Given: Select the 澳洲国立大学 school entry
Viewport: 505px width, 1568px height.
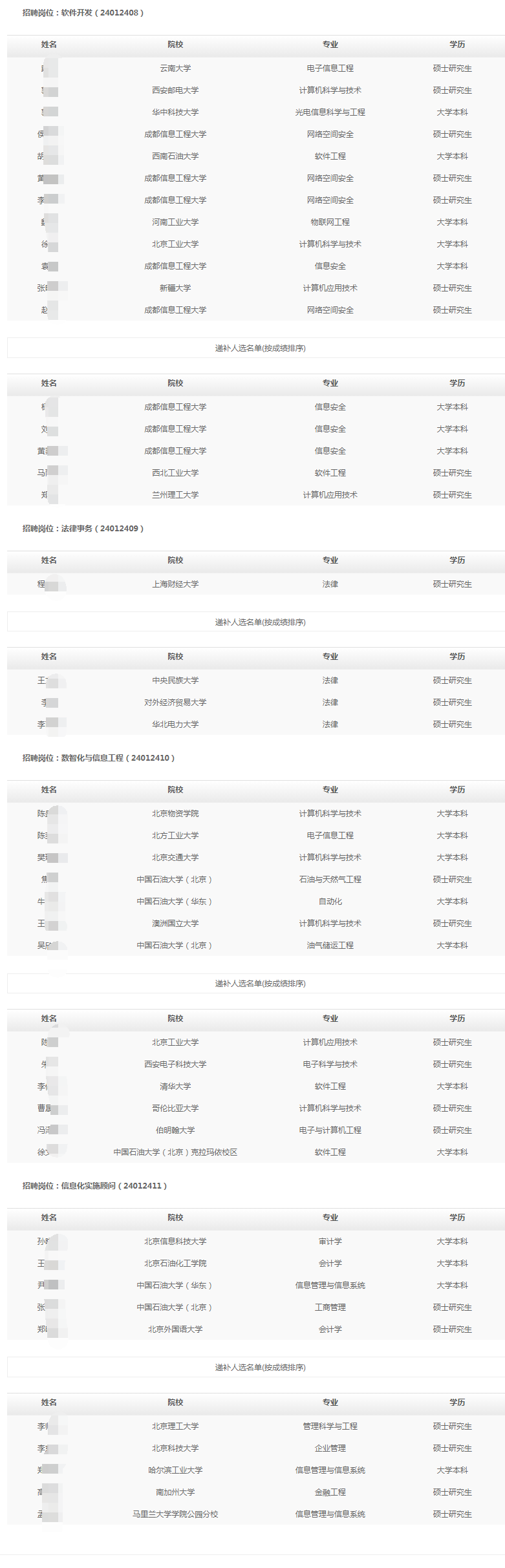Looking at the screenshot, I should pos(175,924).
